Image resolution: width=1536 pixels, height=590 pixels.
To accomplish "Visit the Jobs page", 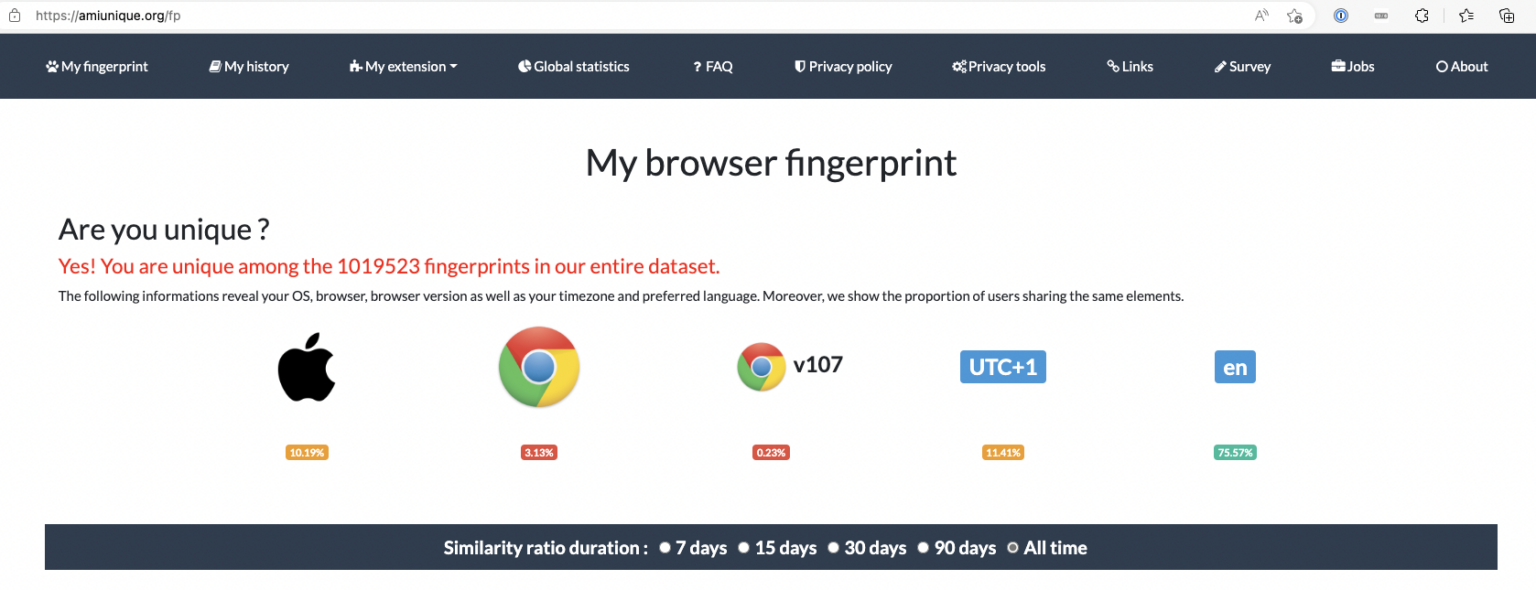I will [x=1352, y=66].
